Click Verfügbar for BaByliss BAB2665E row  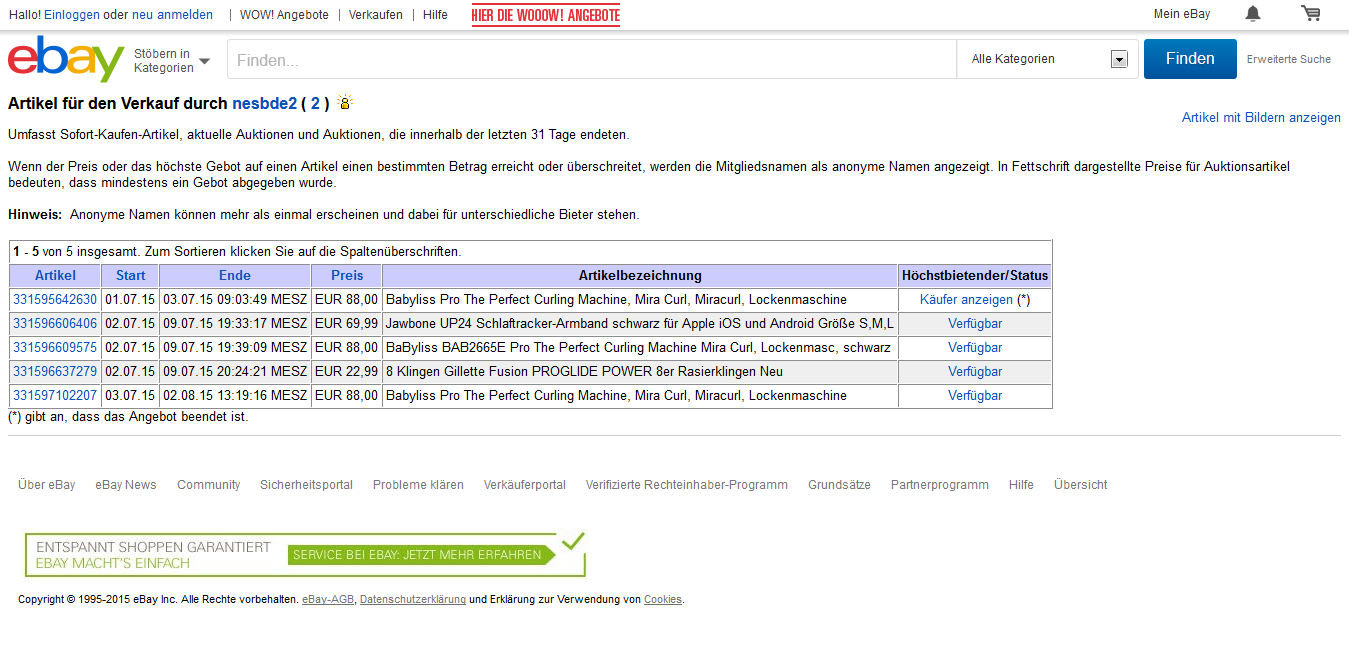point(975,348)
